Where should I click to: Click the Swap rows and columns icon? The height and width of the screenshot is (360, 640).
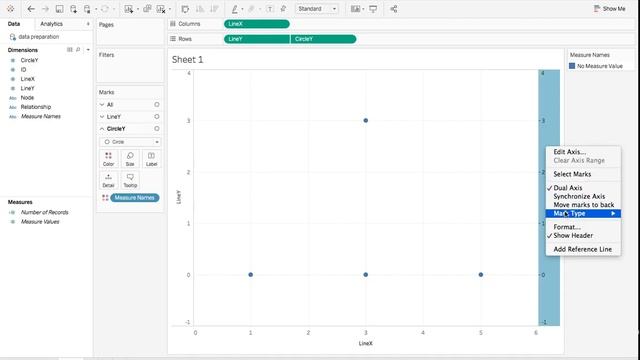pos(185,9)
